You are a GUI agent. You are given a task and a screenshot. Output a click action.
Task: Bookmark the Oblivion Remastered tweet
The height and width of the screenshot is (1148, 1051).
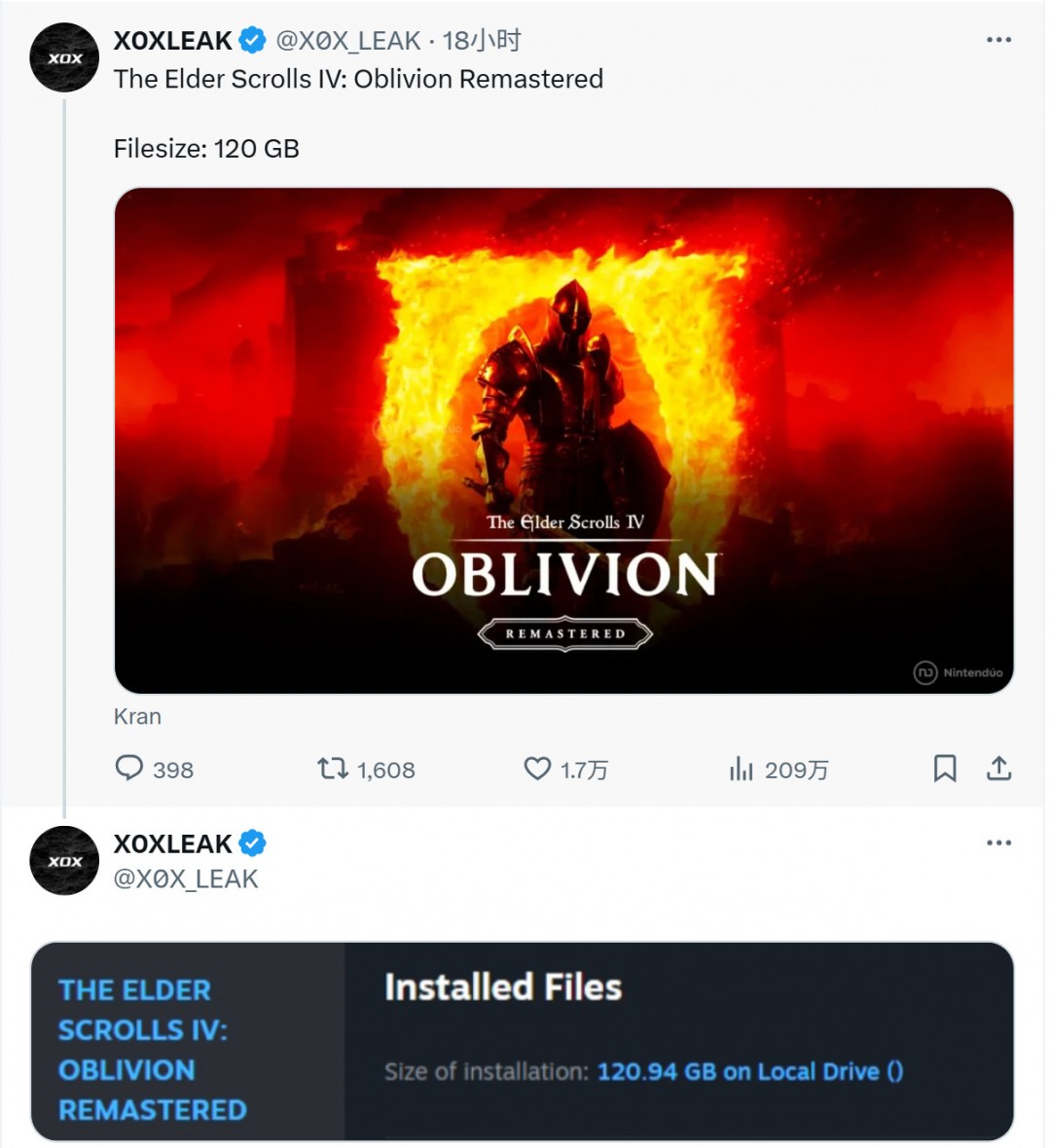pyautogui.click(x=944, y=769)
